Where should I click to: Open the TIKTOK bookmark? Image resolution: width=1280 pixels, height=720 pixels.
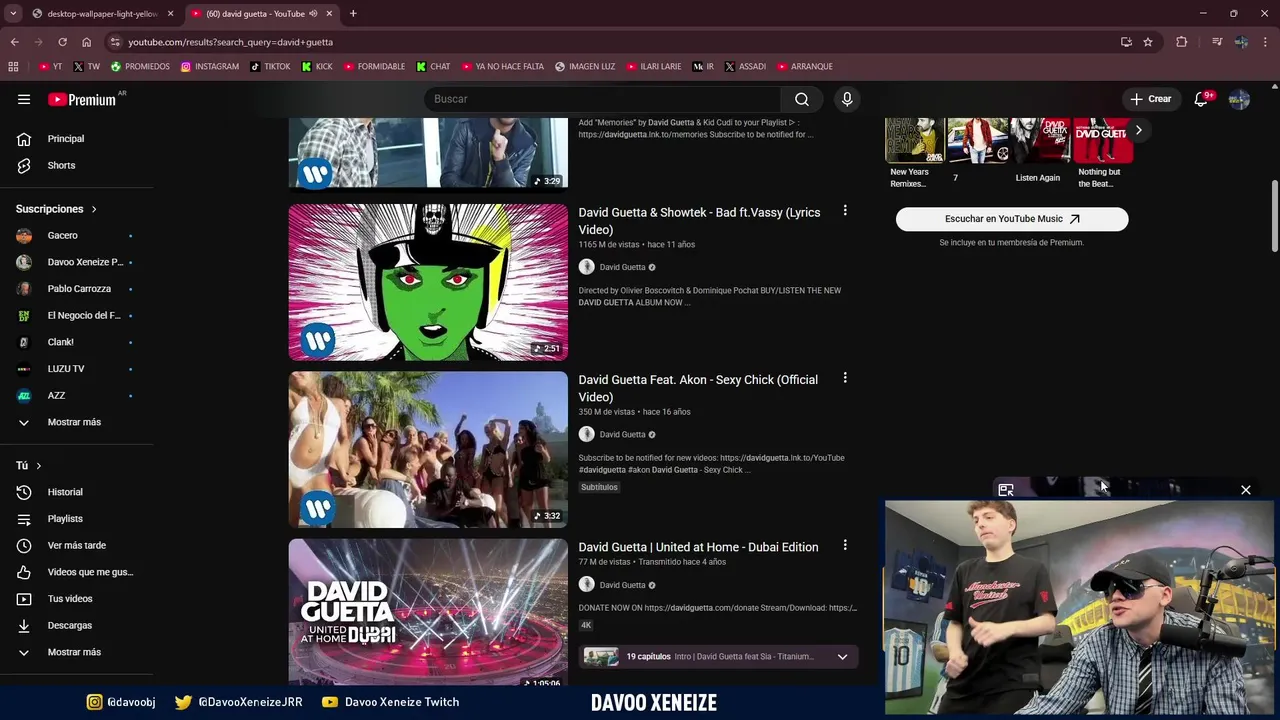(270, 67)
